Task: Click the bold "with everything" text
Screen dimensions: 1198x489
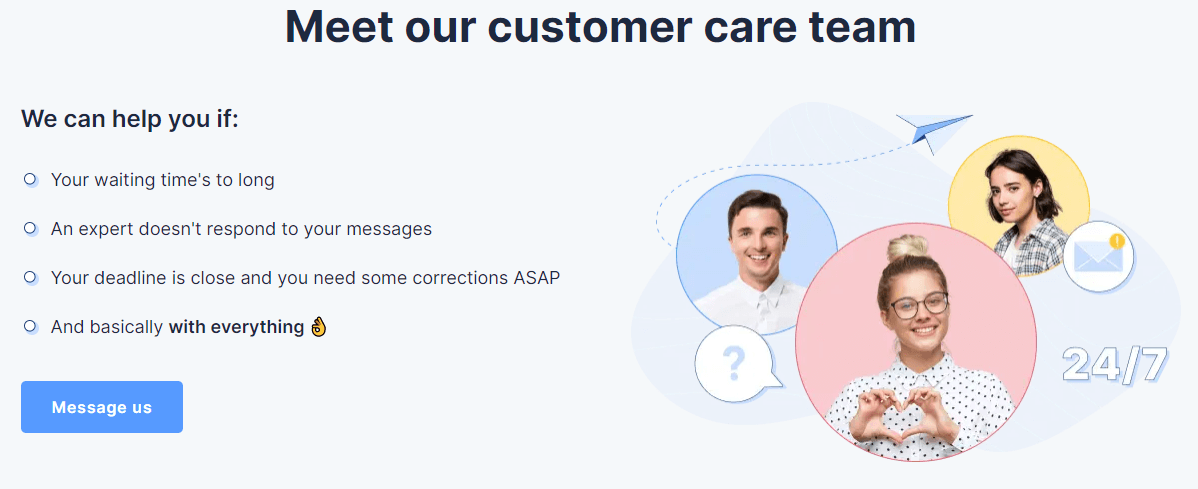Action: [236, 327]
